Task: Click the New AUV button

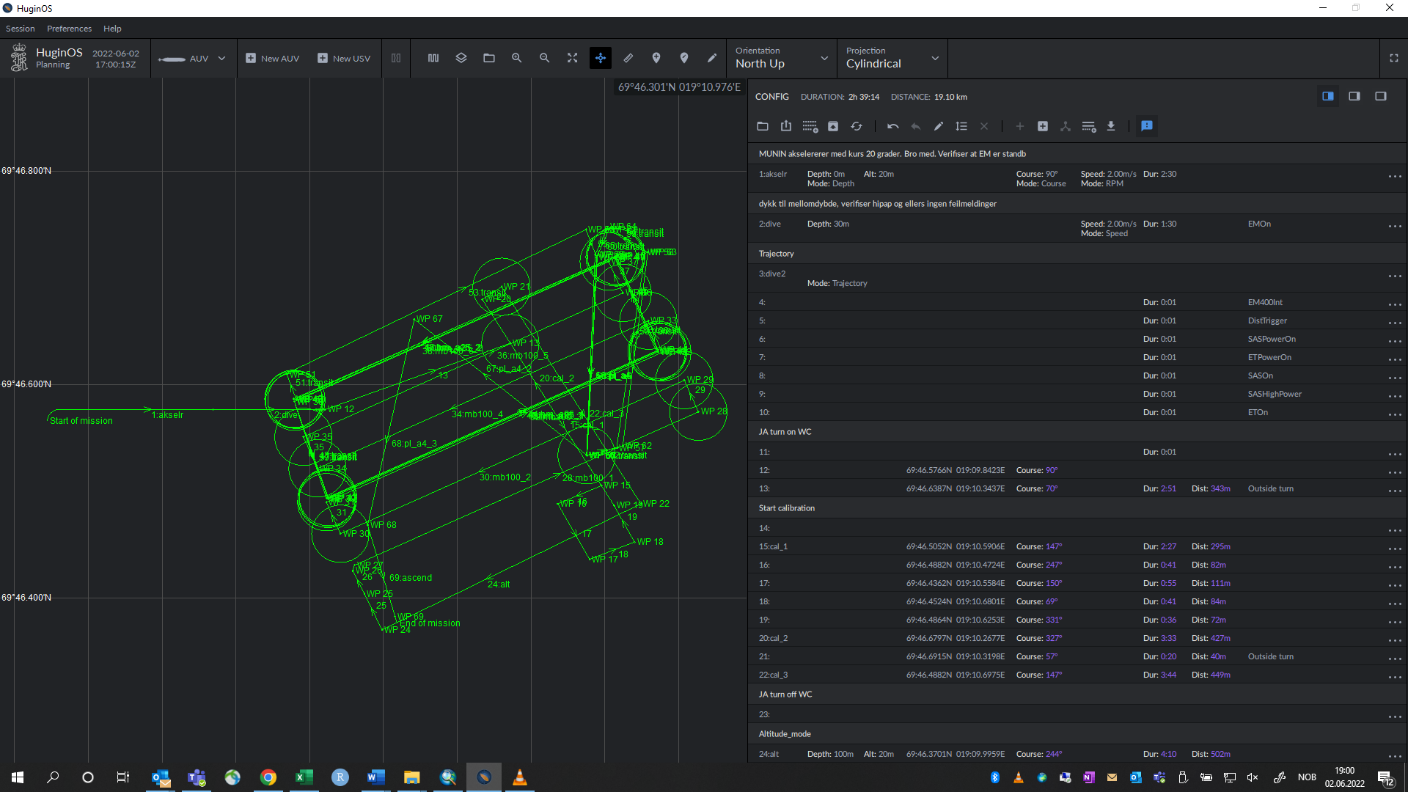Action: (x=272, y=58)
